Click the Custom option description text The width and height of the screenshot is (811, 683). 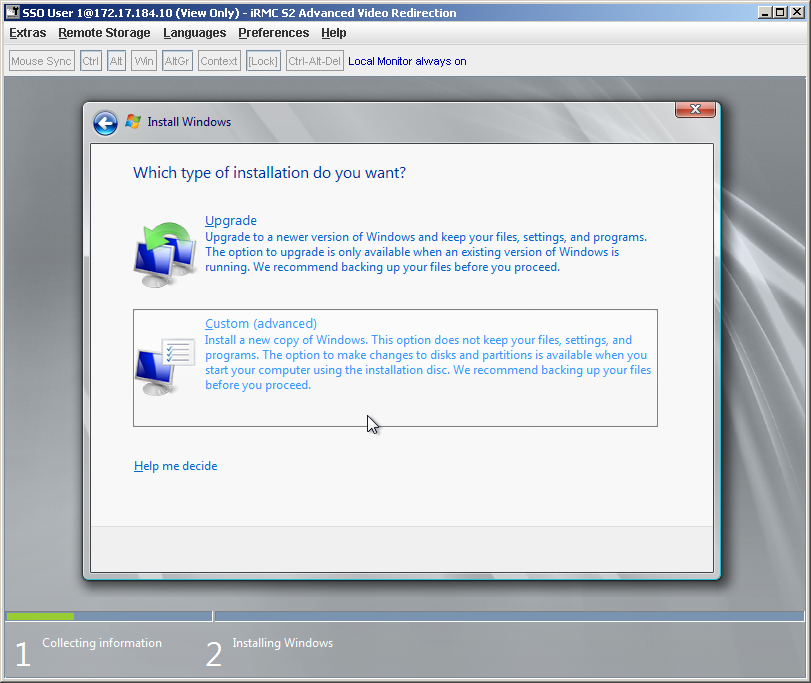[x=428, y=362]
